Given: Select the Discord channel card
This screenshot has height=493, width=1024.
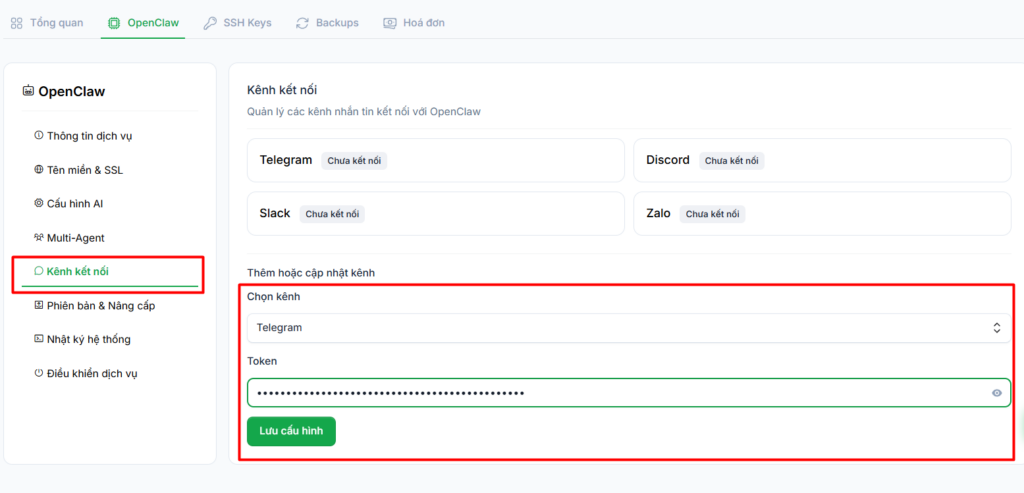Looking at the screenshot, I should point(822,160).
